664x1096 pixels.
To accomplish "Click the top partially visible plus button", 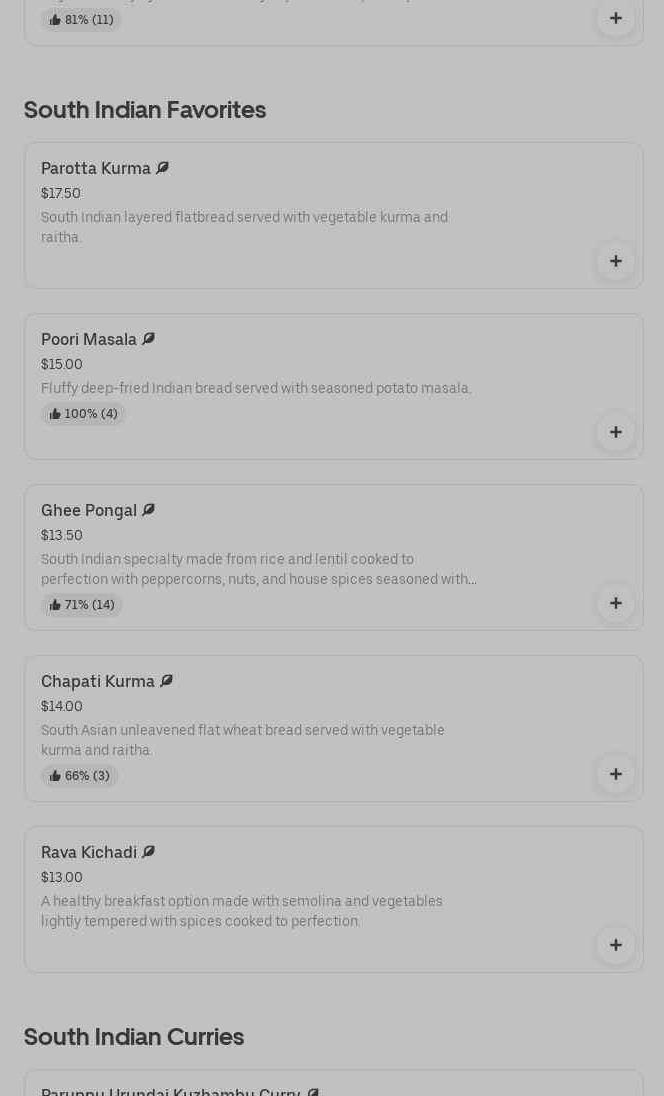I will [x=615, y=18].
